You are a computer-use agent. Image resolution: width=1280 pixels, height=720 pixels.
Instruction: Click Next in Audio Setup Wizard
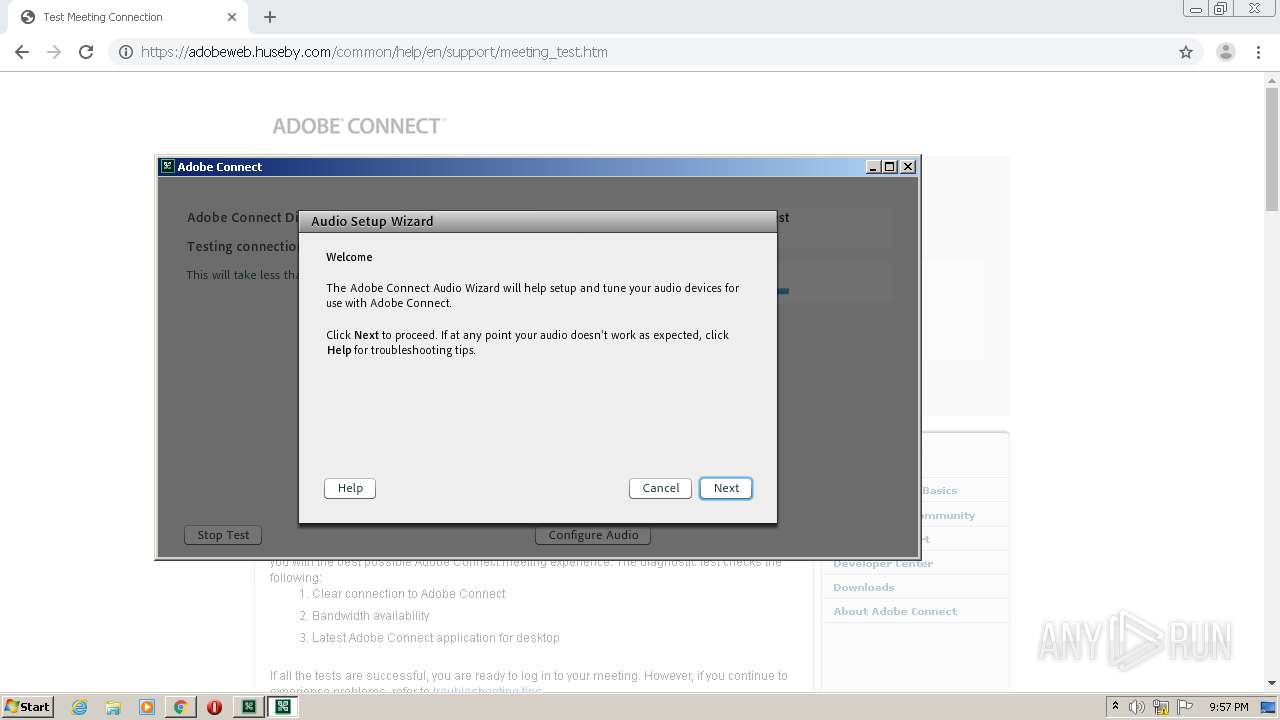pos(726,488)
